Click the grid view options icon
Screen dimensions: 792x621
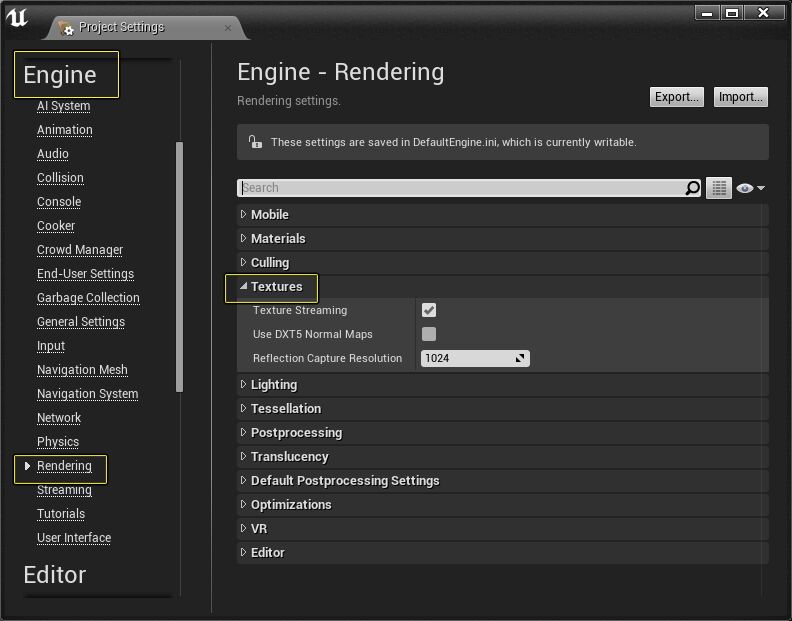pyautogui.click(x=719, y=188)
